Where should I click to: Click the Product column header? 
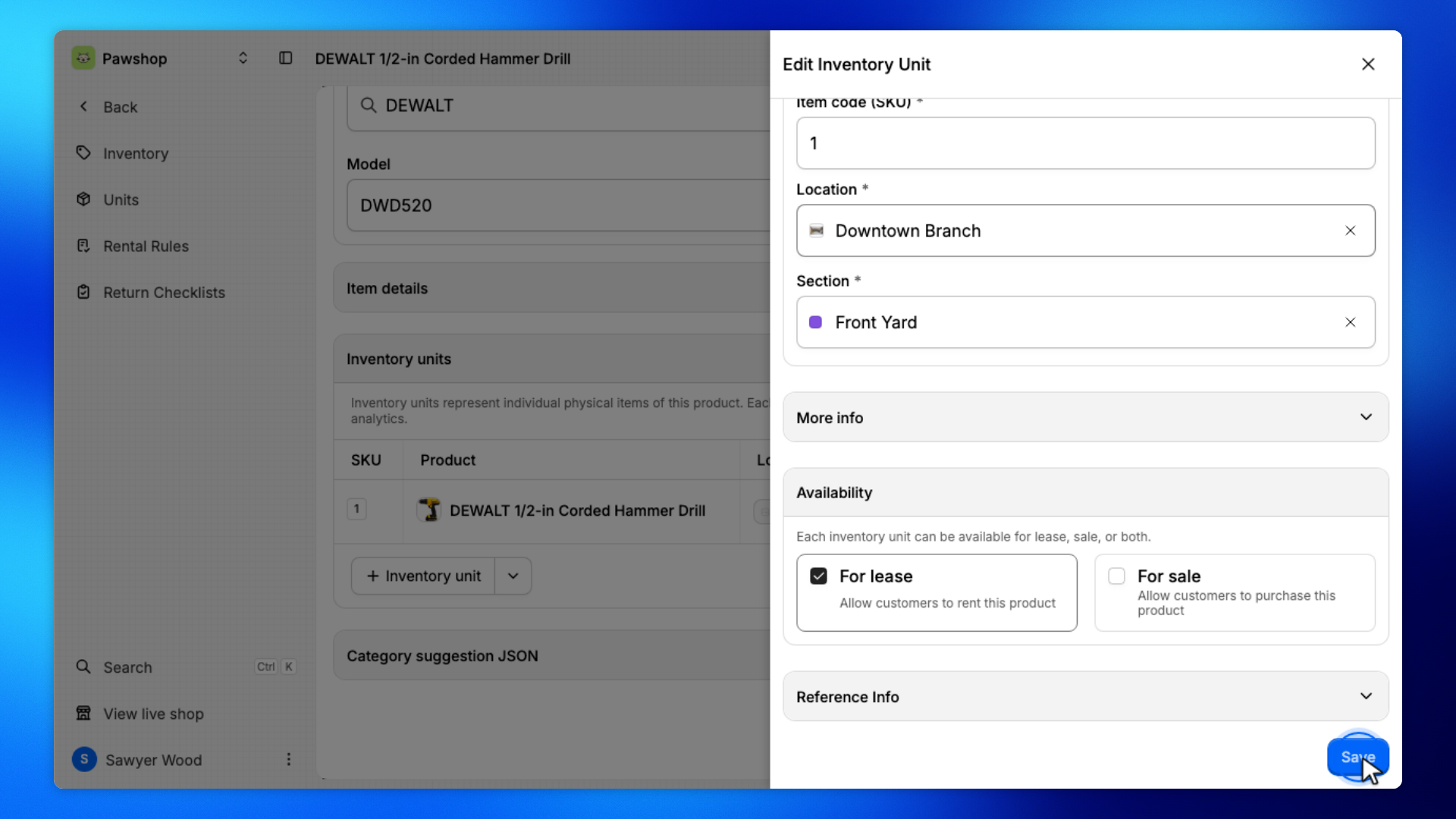point(448,460)
